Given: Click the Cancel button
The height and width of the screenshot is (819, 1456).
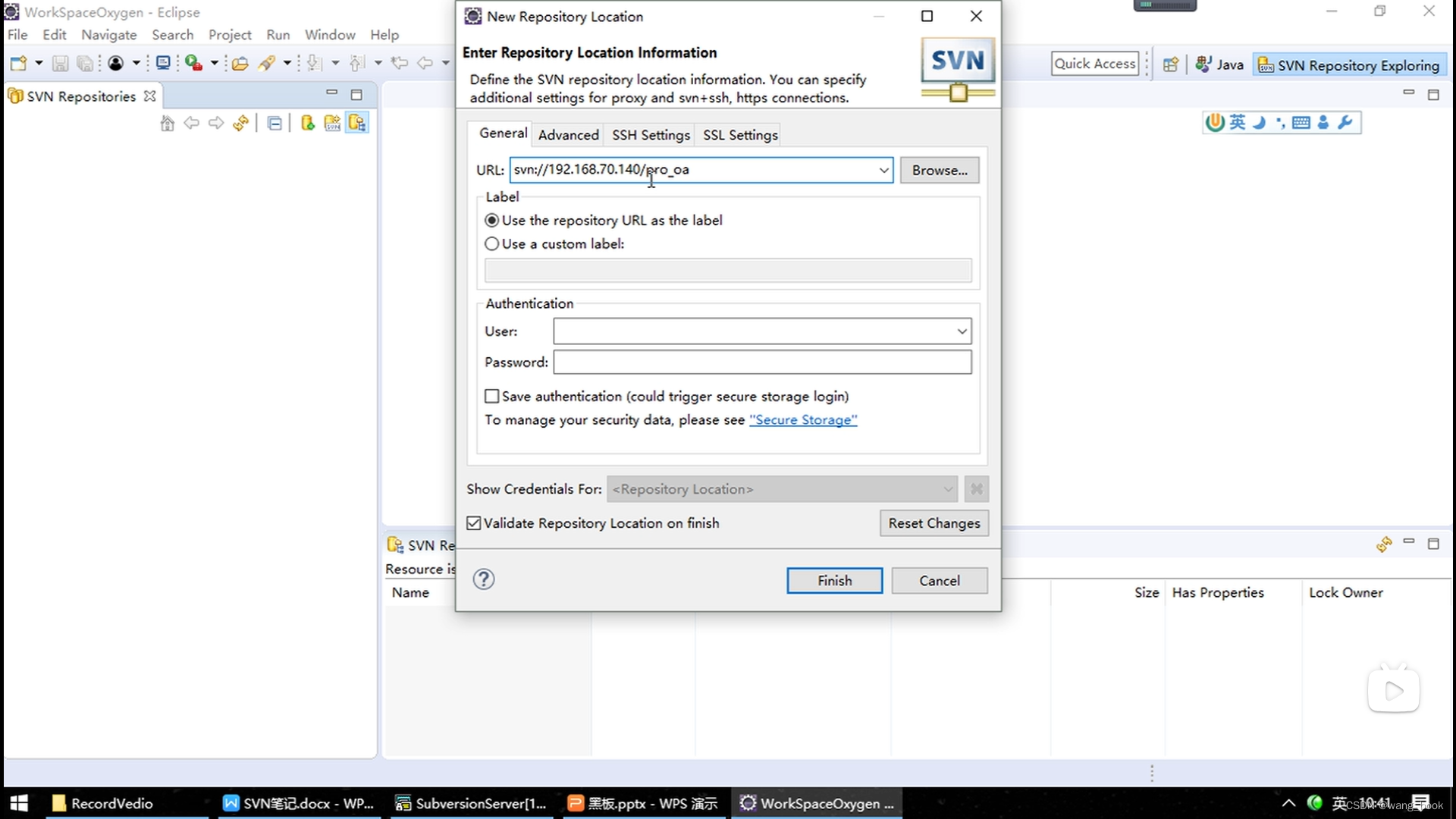Looking at the screenshot, I should point(940,581).
